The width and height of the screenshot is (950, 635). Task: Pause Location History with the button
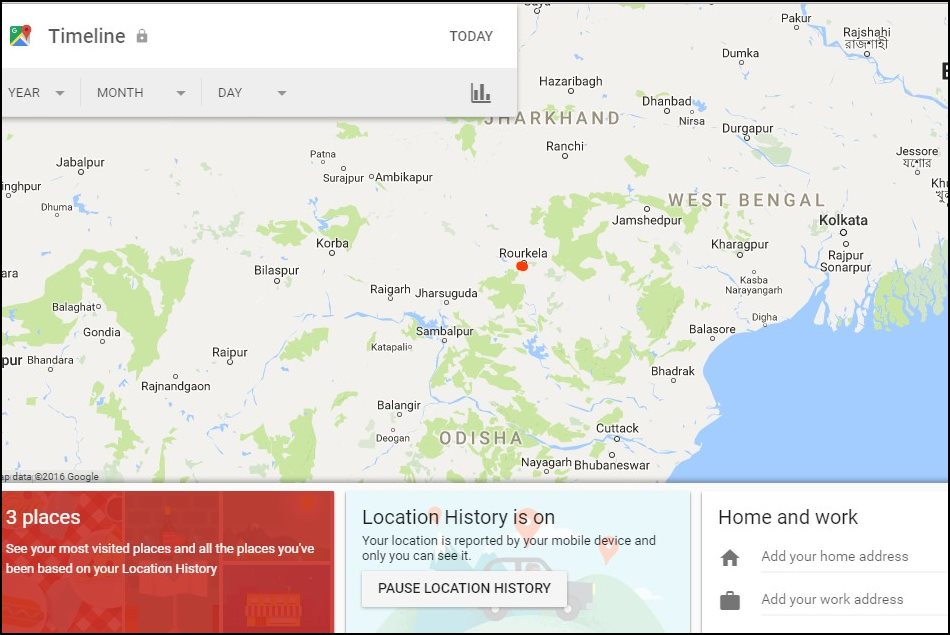click(464, 588)
